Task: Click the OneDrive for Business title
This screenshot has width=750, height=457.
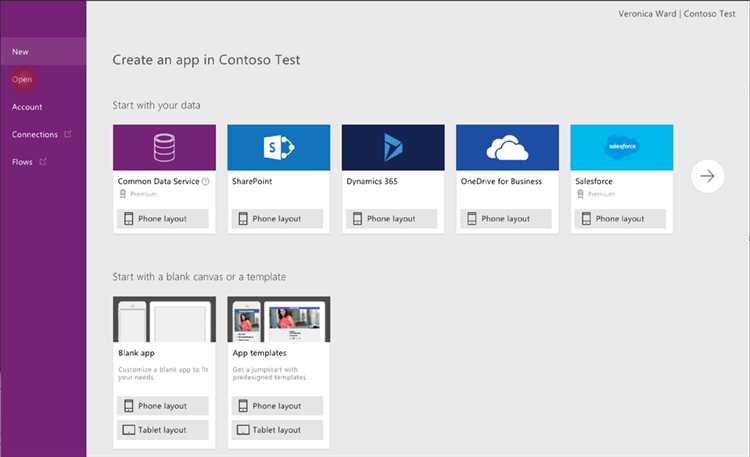Action: [x=501, y=181]
